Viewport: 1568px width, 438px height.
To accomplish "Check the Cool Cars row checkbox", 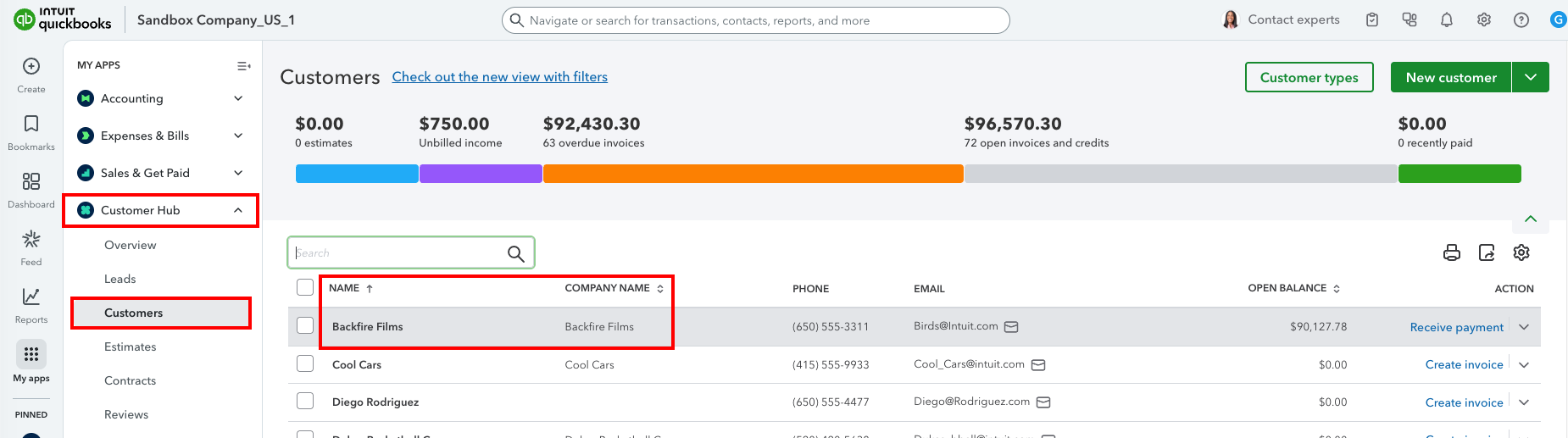I will [x=305, y=363].
